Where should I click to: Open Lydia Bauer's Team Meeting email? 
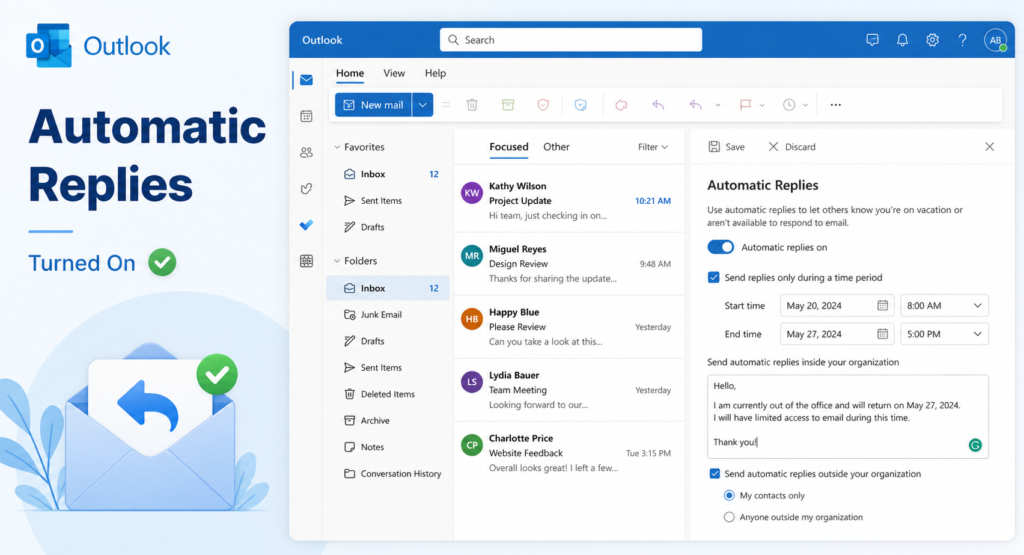tap(569, 390)
